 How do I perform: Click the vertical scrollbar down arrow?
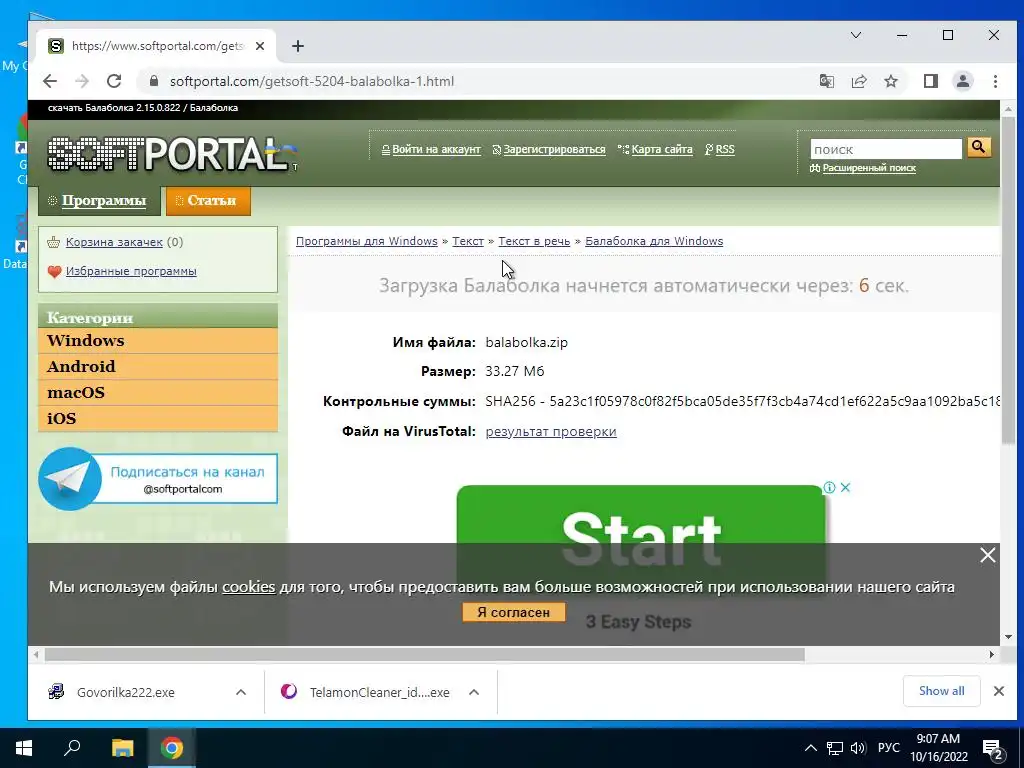point(1008,637)
